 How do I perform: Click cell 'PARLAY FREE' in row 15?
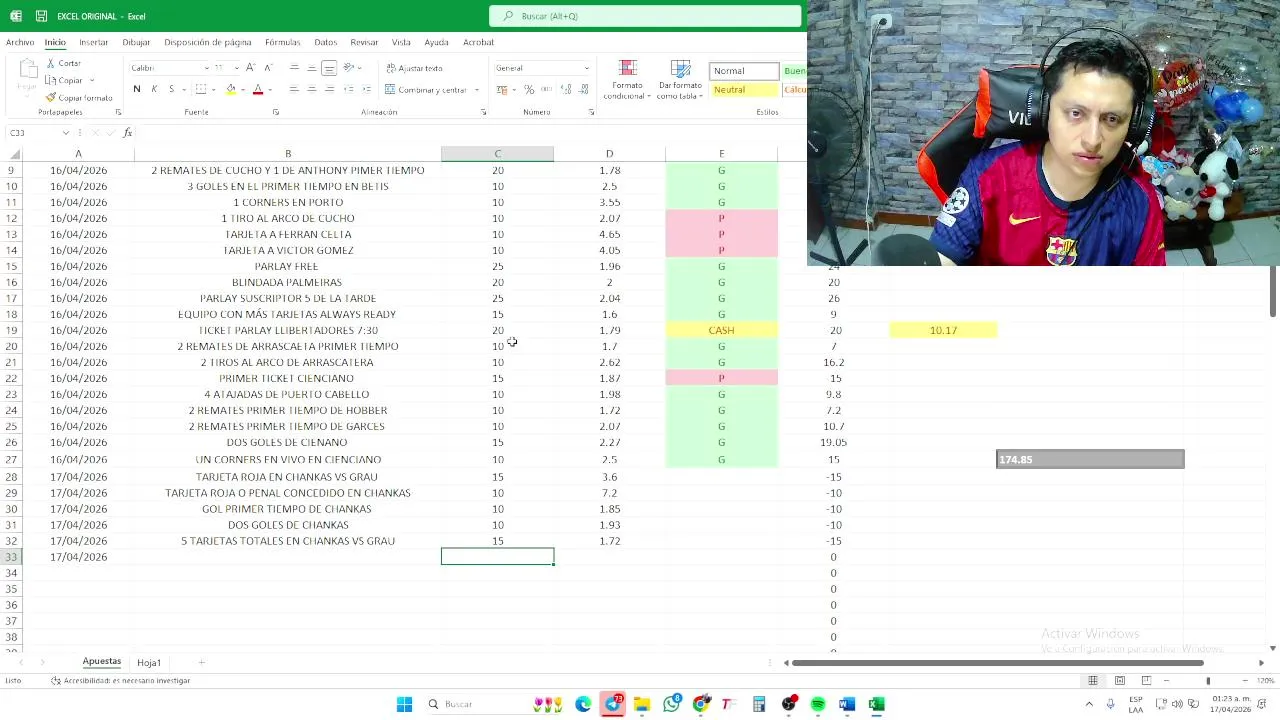(x=287, y=266)
